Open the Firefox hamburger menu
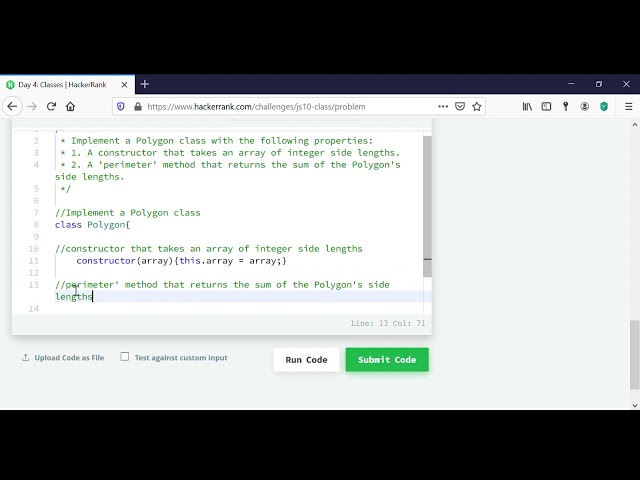The width and height of the screenshot is (640, 480). [629, 107]
